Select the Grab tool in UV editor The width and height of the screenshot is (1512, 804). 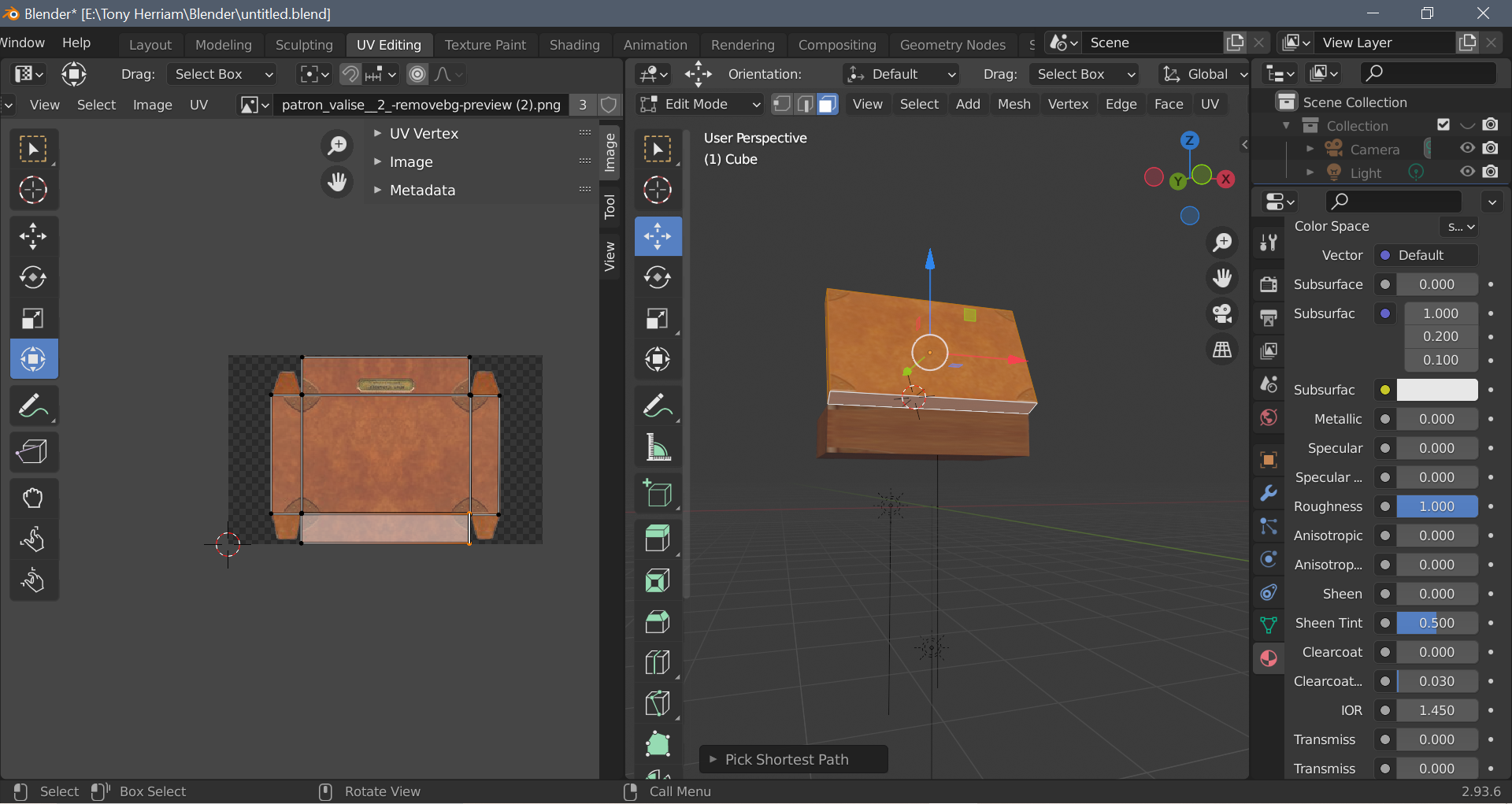pyautogui.click(x=34, y=498)
